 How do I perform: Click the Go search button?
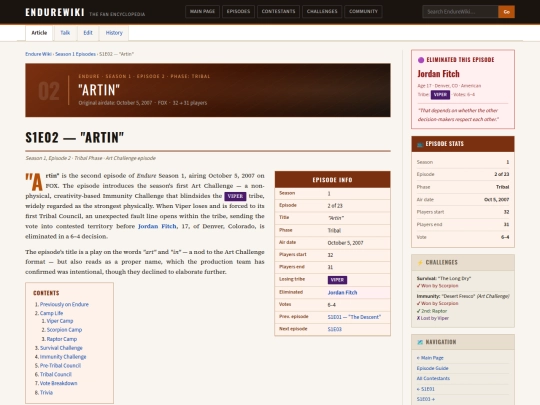(506, 12)
